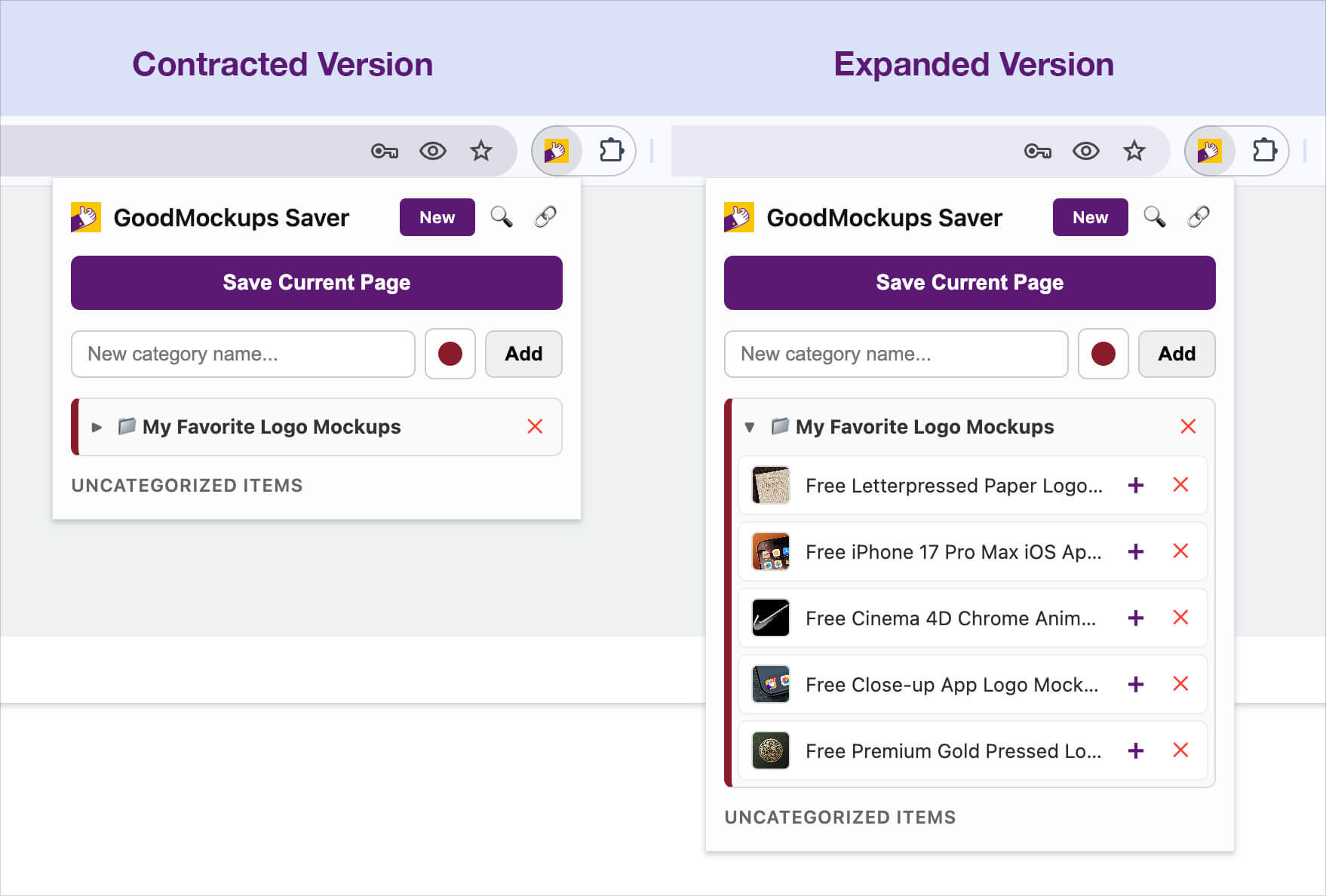
Task: Bookmark star in expanded version address bar
Action: click(x=1134, y=151)
